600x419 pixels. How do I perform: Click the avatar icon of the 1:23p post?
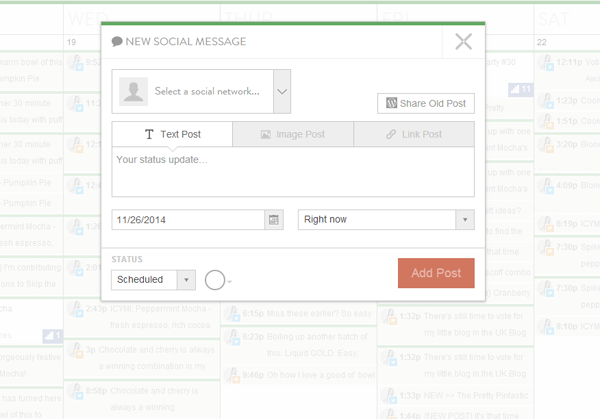(546, 101)
